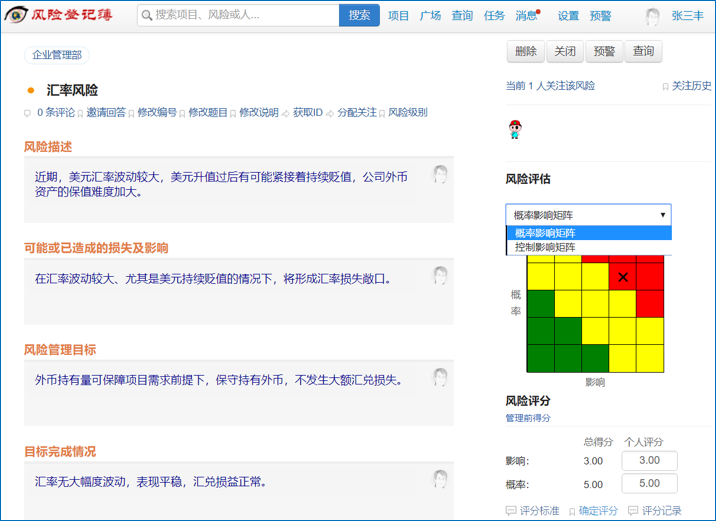Click 获取ID link

point(308,112)
